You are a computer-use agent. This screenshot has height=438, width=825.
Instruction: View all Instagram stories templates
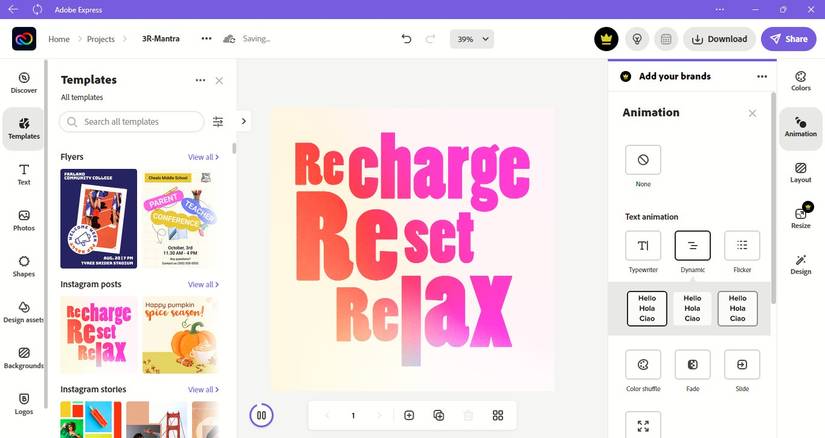(203, 390)
